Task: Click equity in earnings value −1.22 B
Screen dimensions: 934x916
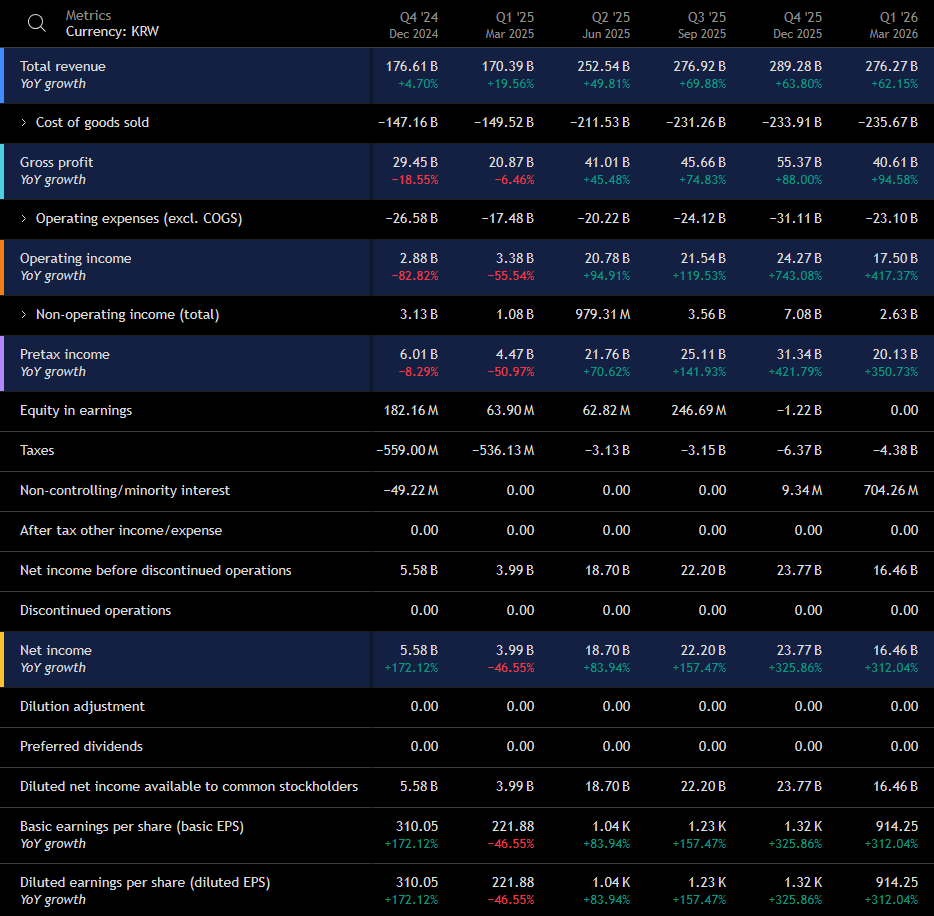Action: tap(799, 410)
